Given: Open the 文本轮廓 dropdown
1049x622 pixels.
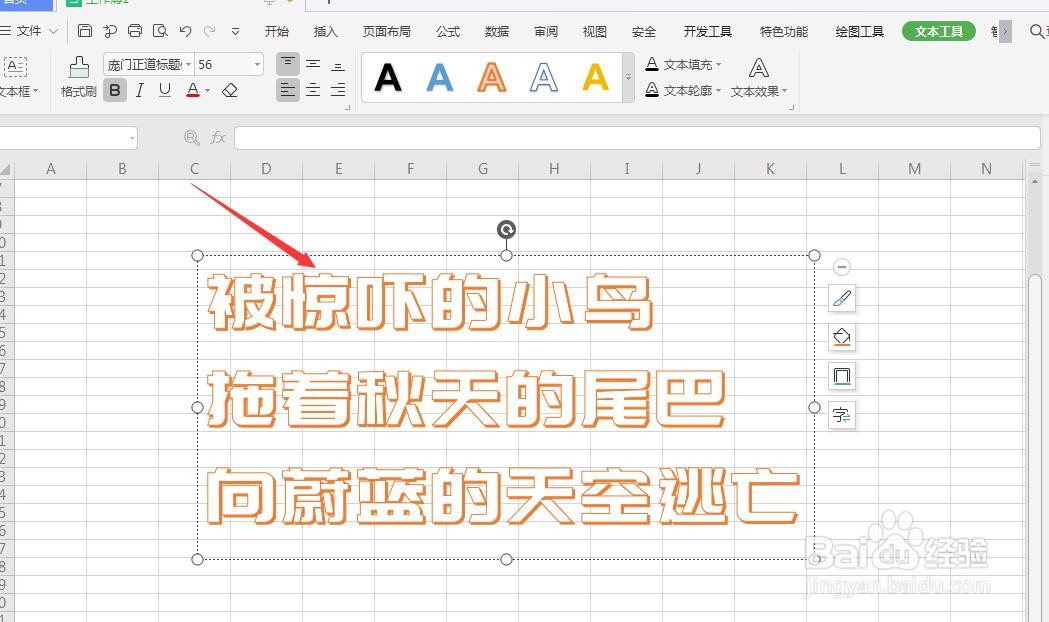Looking at the screenshot, I should 684,90.
